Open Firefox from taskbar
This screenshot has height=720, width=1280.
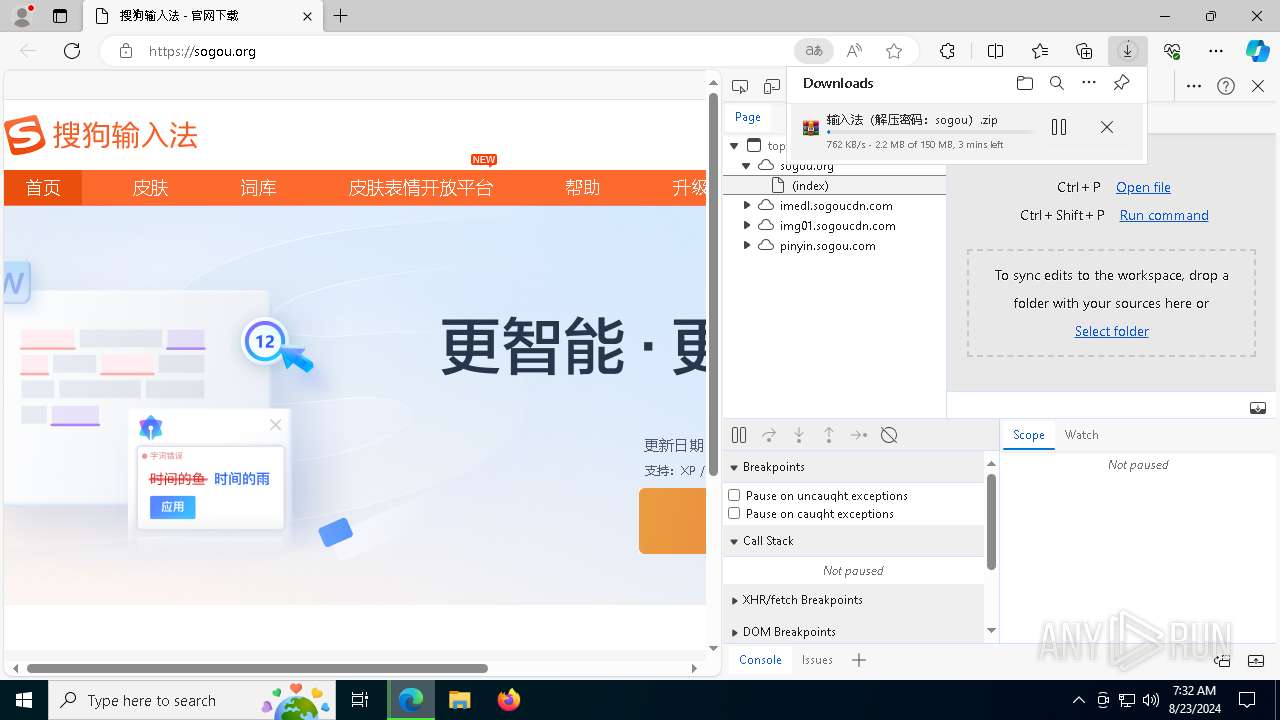[509, 700]
